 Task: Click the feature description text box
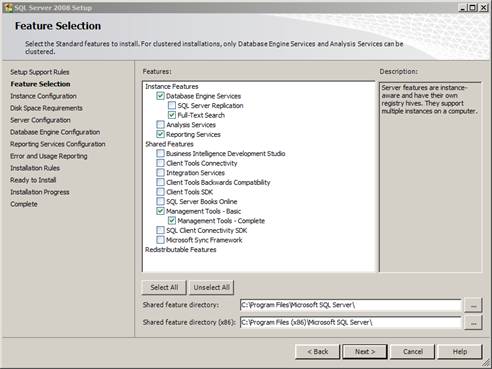point(430,177)
